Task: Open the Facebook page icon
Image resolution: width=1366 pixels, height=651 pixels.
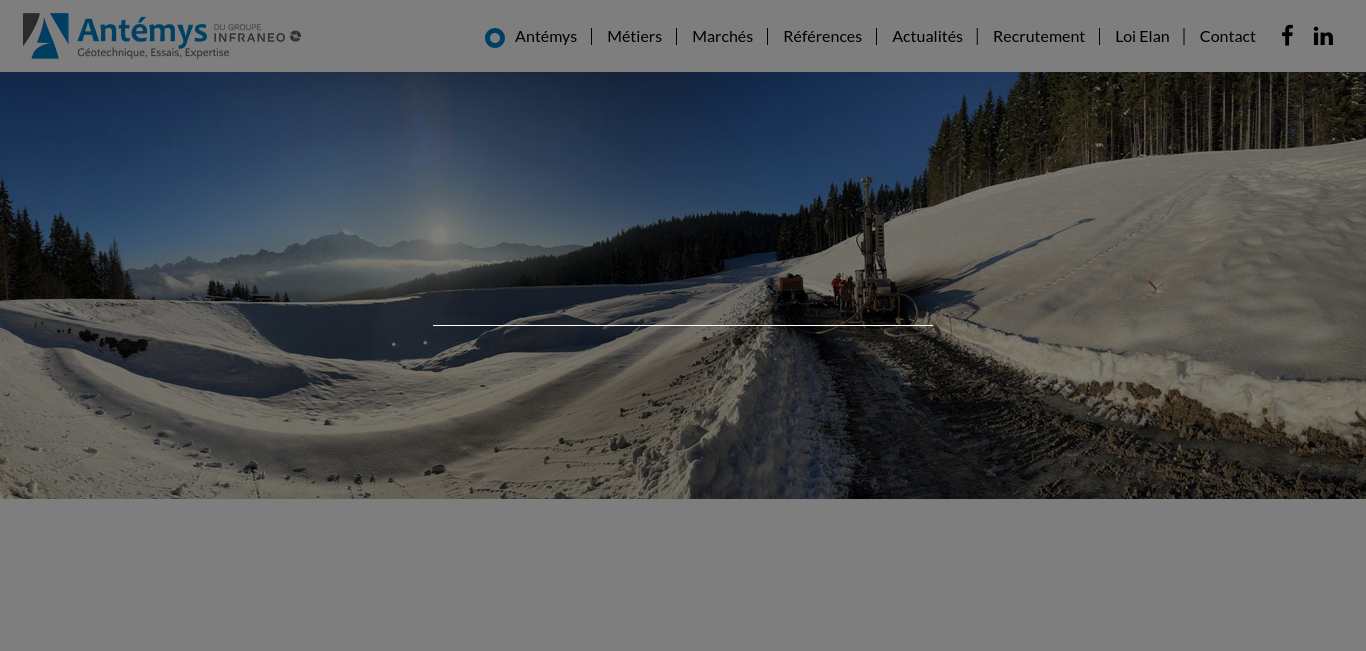Action: click(x=1287, y=36)
